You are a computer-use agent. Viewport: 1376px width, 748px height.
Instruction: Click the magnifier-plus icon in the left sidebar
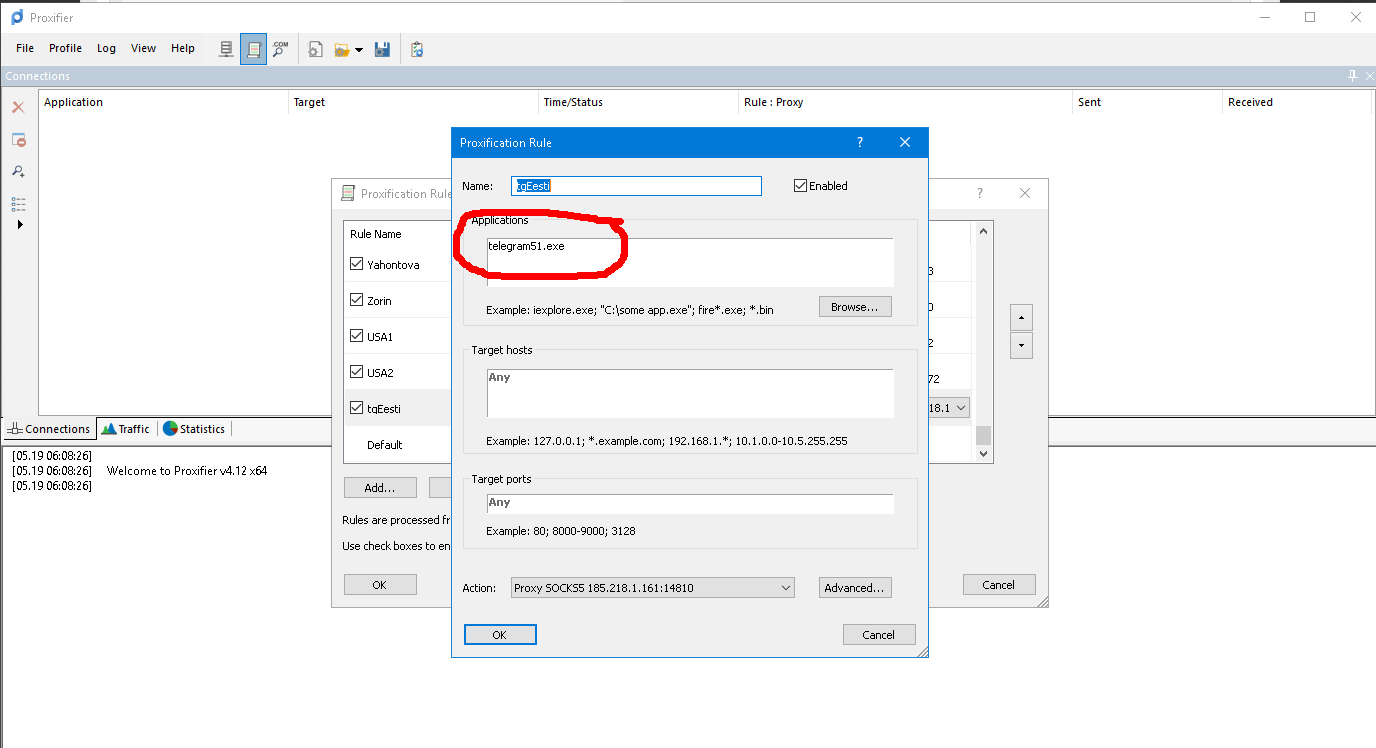(18, 172)
